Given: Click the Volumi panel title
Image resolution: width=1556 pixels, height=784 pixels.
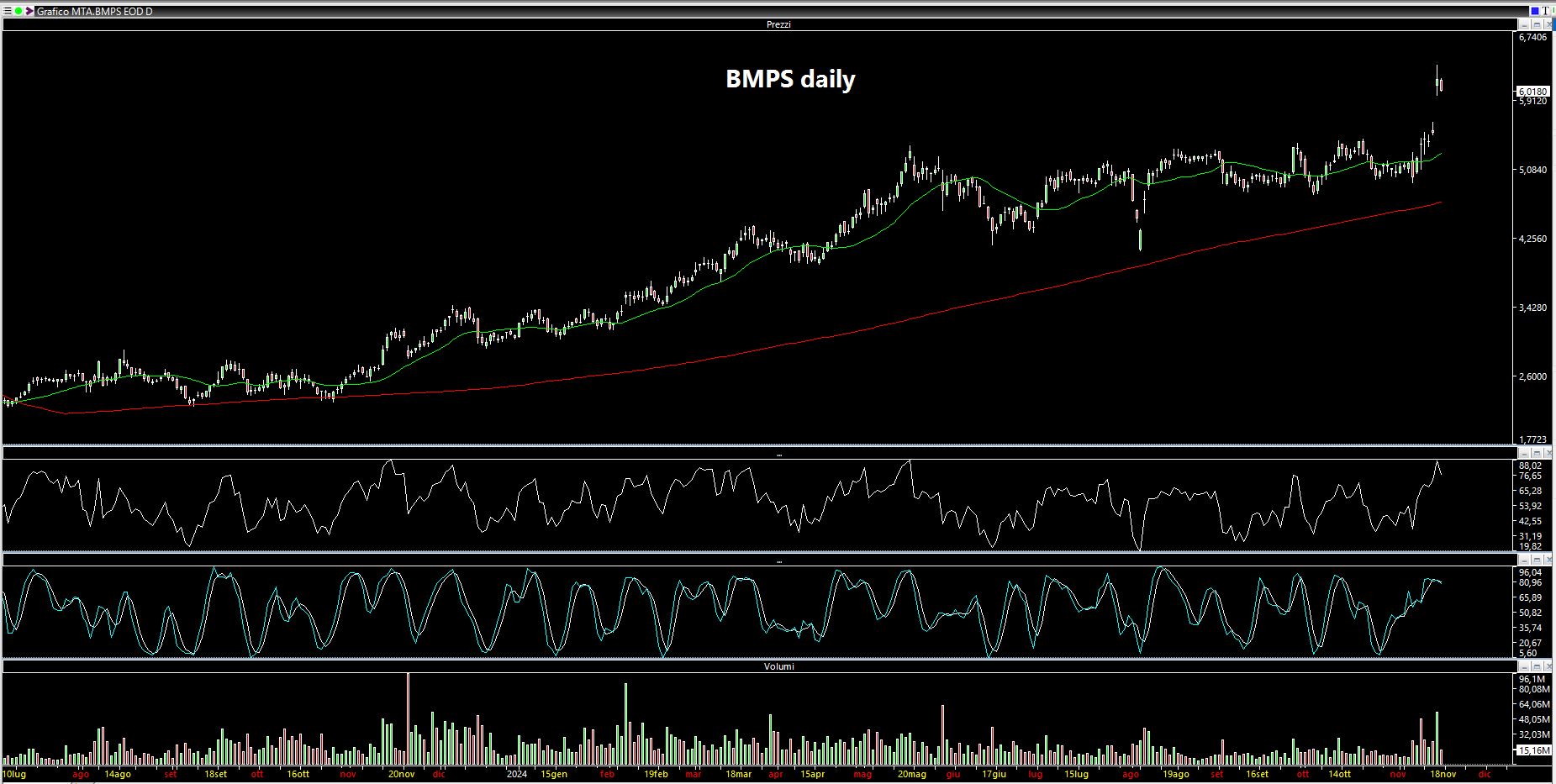Looking at the screenshot, I should (x=778, y=666).
